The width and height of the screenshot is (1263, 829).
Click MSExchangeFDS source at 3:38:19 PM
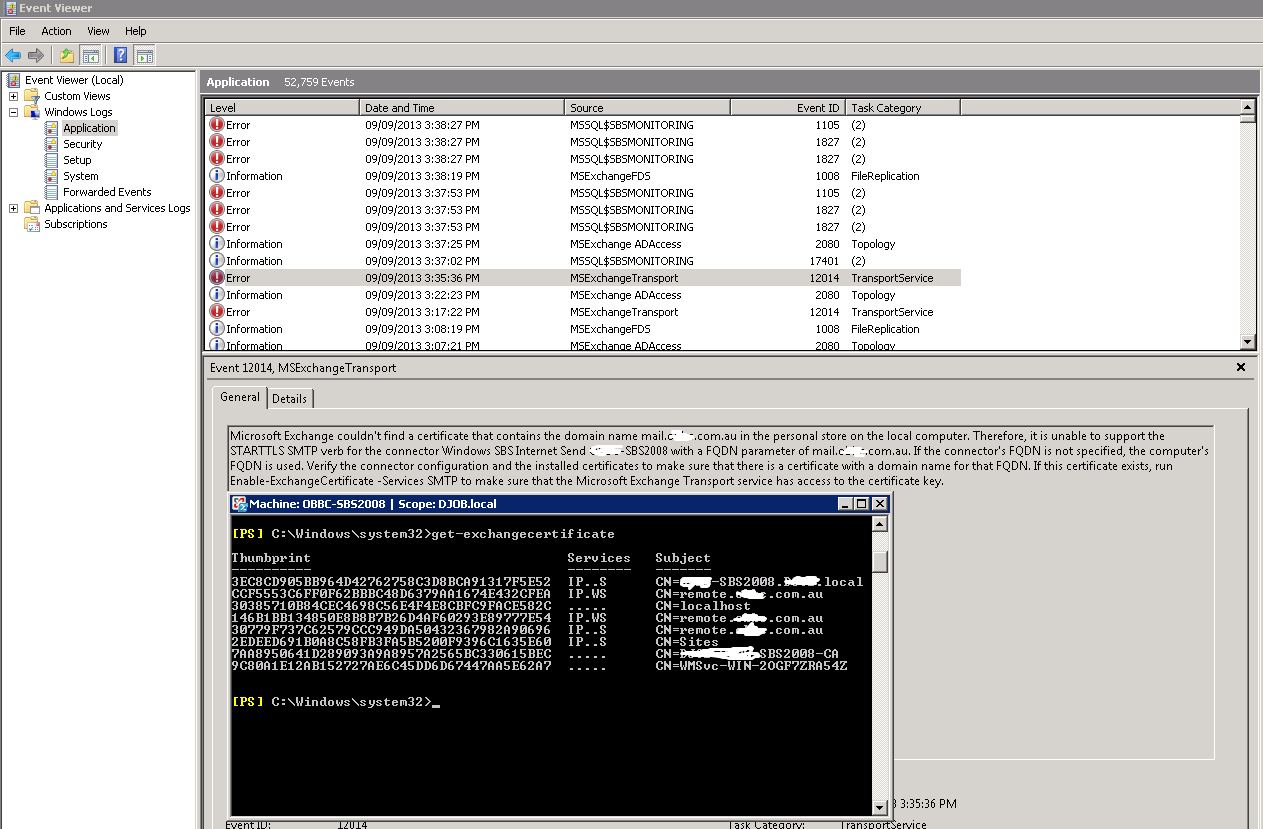pyautogui.click(x=610, y=176)
